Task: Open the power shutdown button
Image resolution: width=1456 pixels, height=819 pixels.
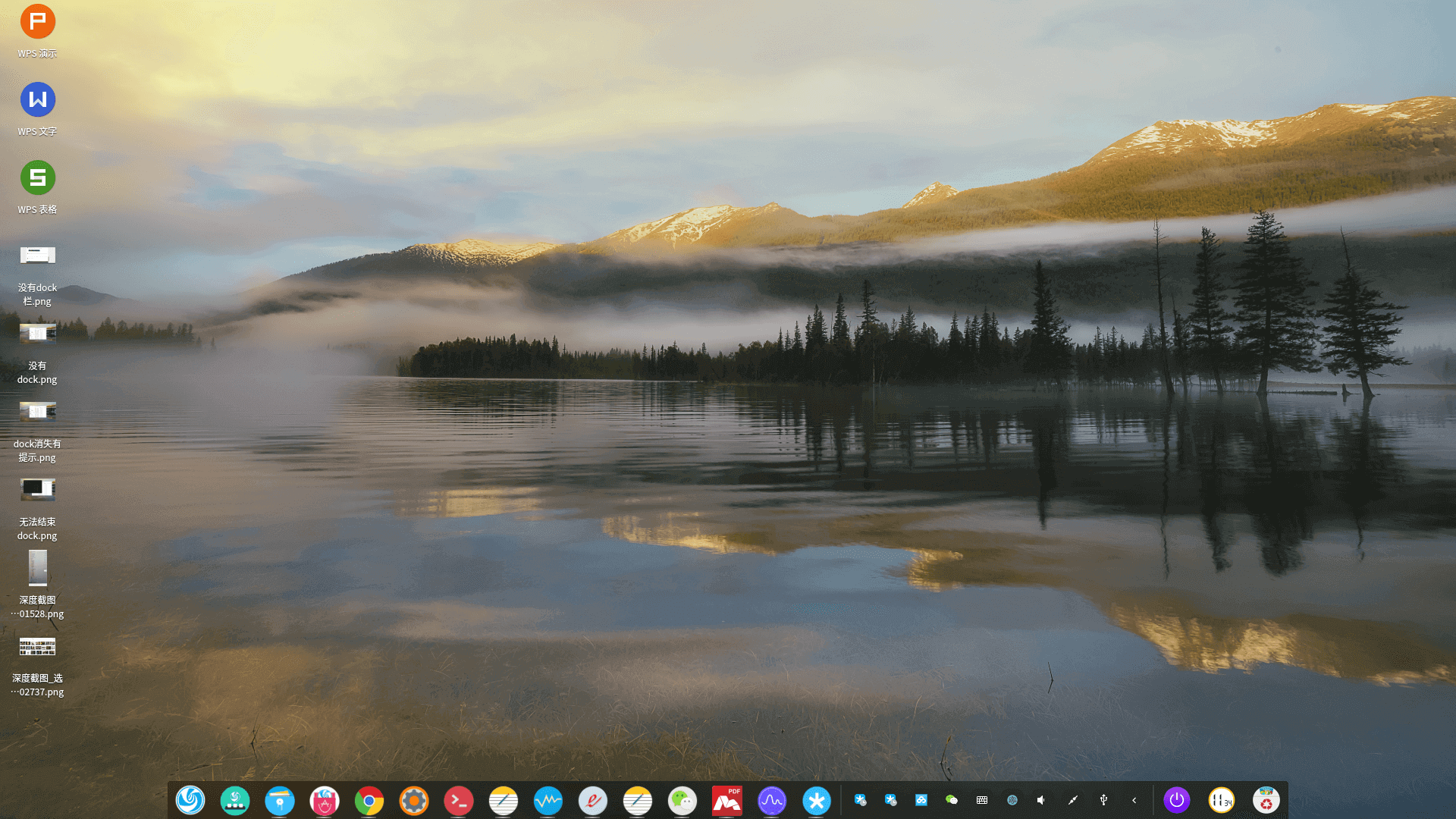Action: point(1177,800)
